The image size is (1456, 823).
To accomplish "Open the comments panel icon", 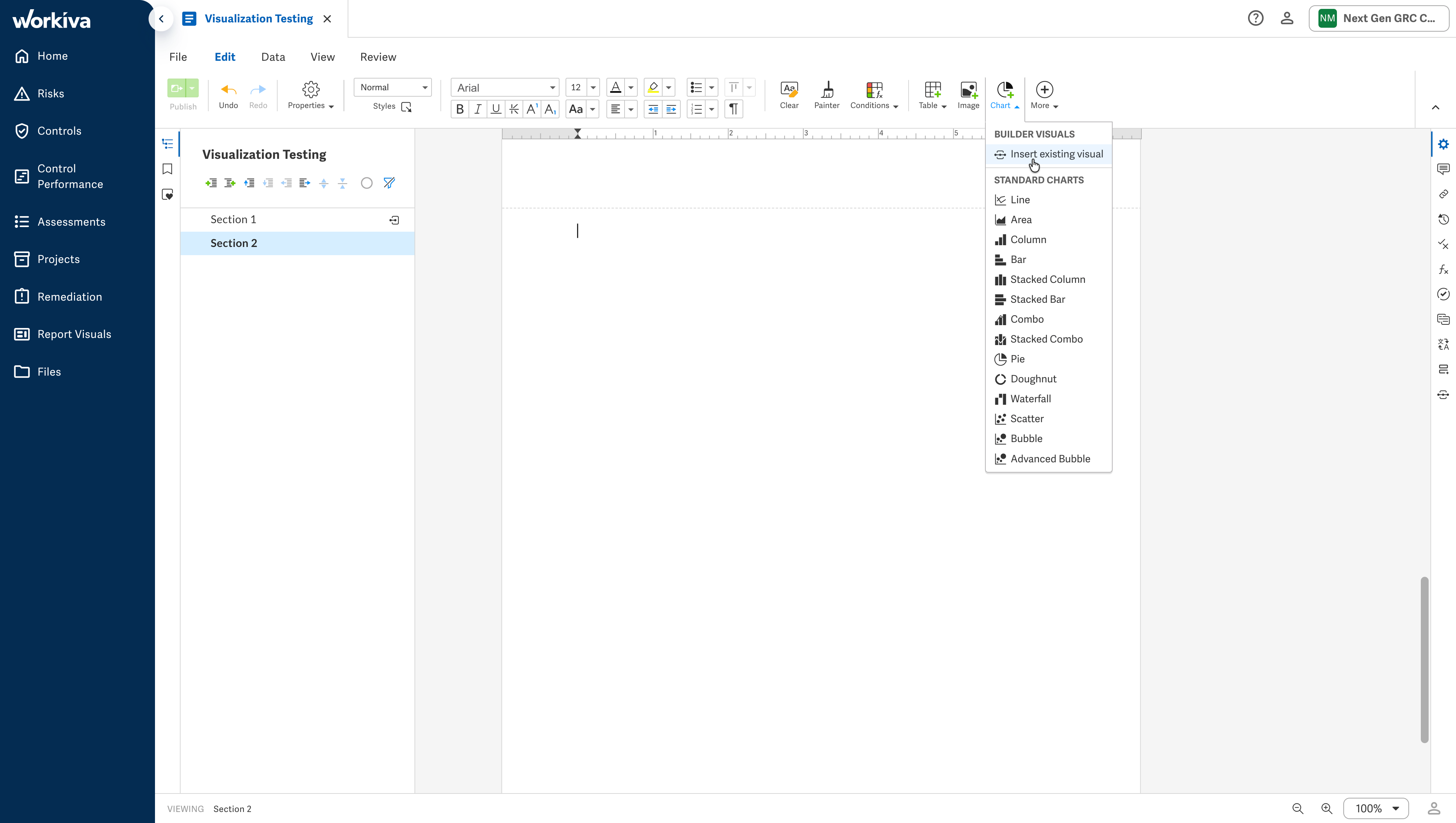I will [x=1443, y=169].
